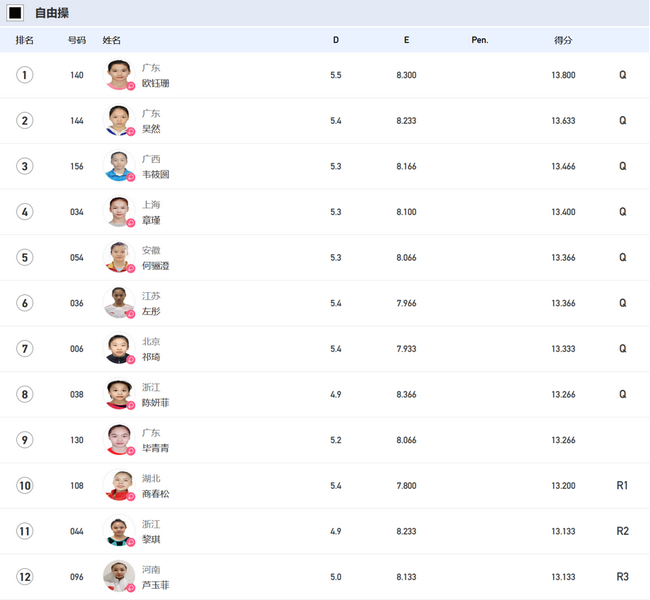Click the E score 7.800
650x600 pixels.
(406, 486)
